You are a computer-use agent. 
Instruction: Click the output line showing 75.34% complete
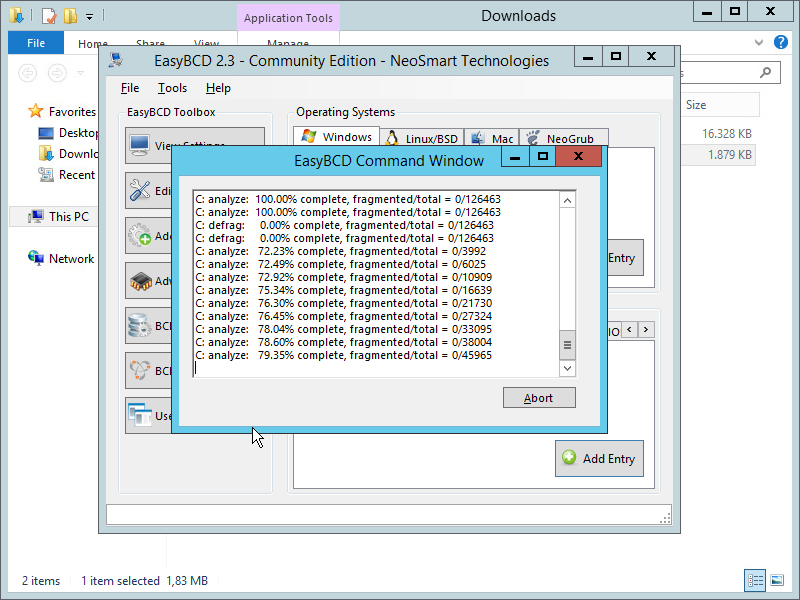coord(343,290)
